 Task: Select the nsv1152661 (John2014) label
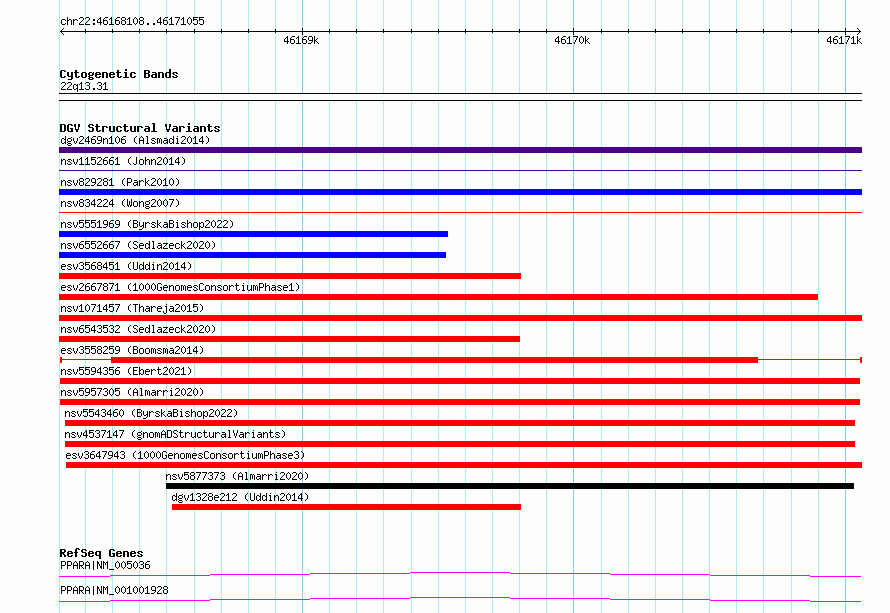123,161
